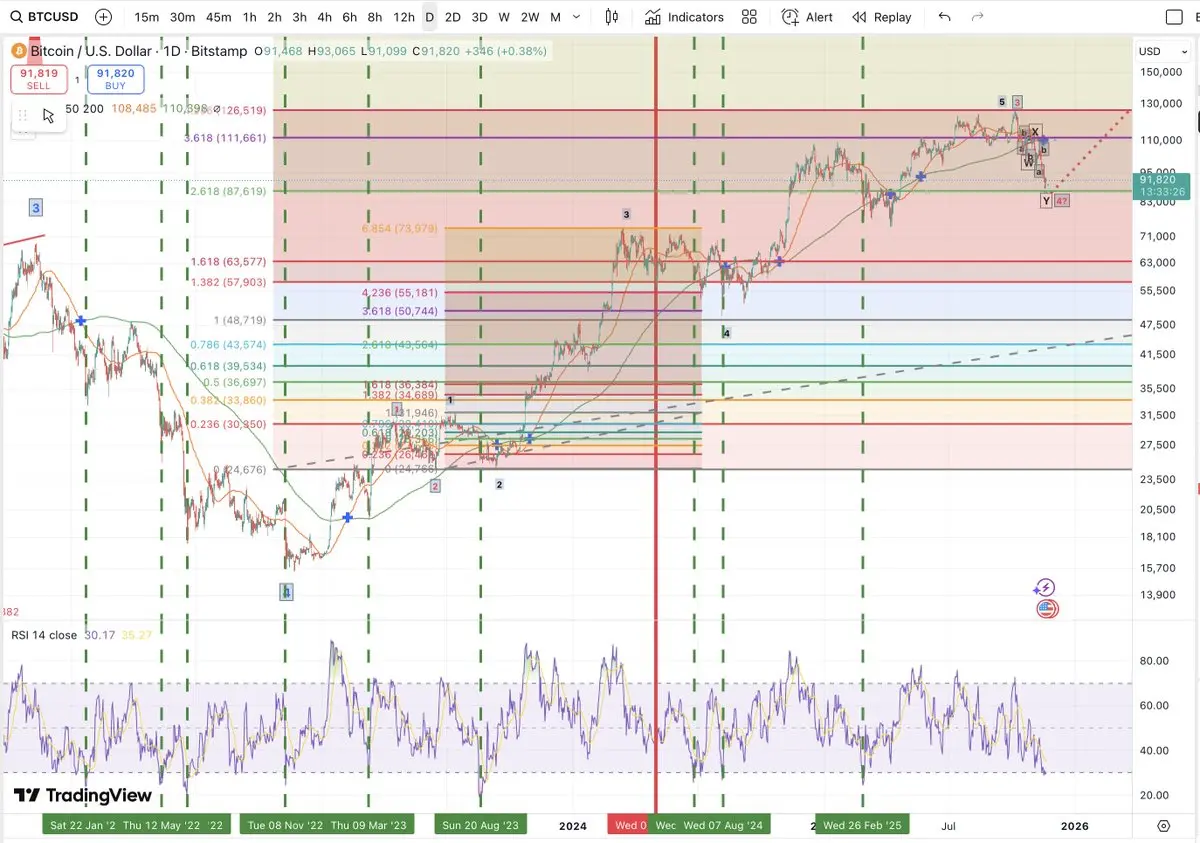Click the purple lightning event icon
Viewport: 1200px width, 843px height.
pos(1045,588)
